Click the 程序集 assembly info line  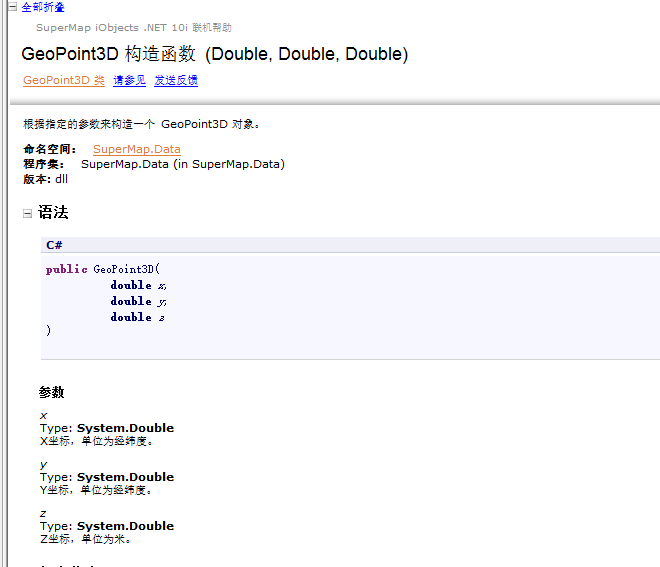coord(153,164)
